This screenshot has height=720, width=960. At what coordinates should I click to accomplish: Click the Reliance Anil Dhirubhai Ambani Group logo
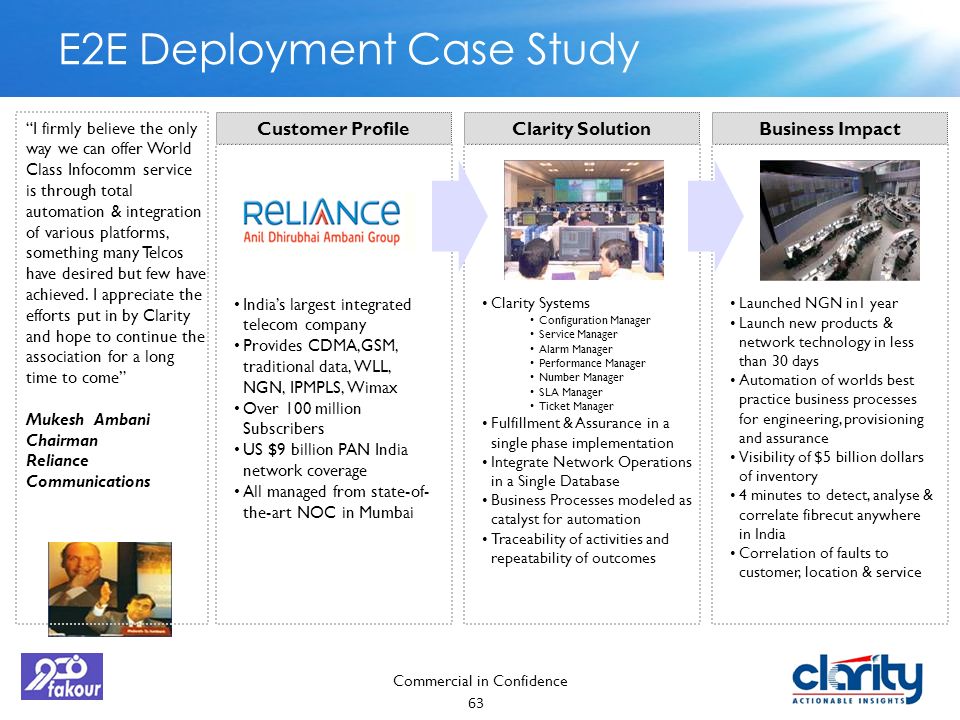[x=322, y=222]
